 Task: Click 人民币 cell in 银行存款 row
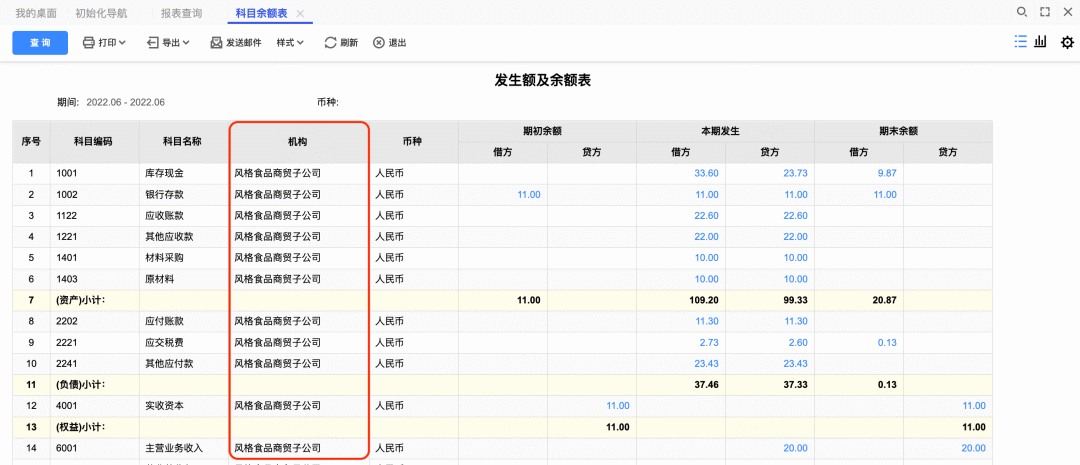coord(414,195)
